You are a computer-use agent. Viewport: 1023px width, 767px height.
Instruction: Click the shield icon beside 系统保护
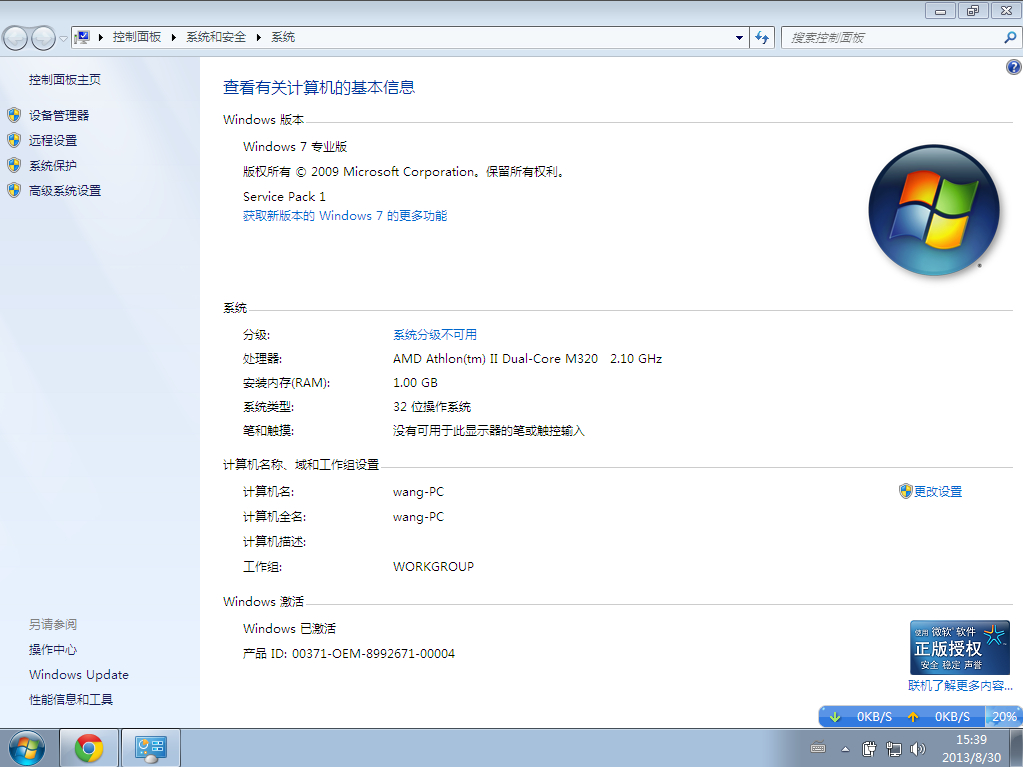tap(14, 166)
